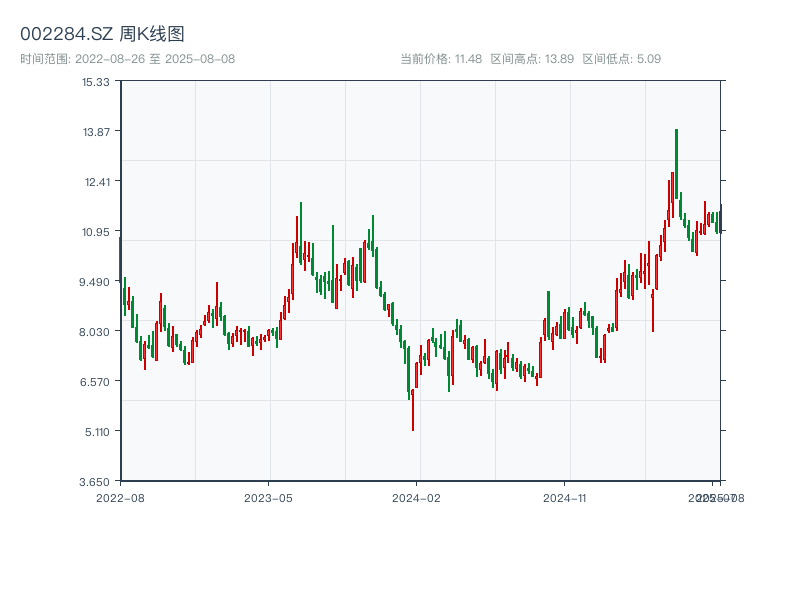Click the y-axis label 15.33
Viewport: 800px width, 600px height.
pos(96,82)
